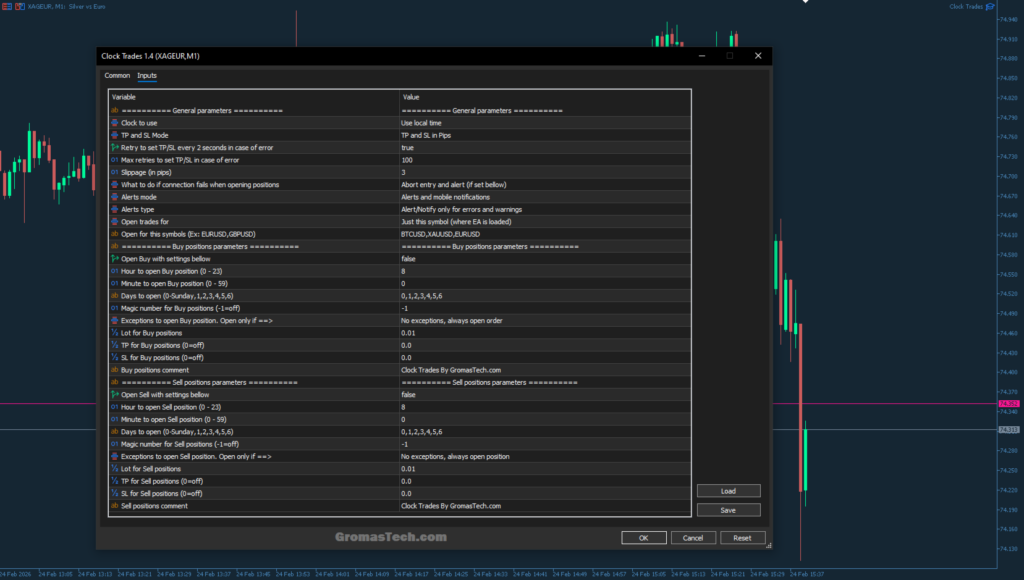Click the integer icon of Hour to open Sell

115,407
